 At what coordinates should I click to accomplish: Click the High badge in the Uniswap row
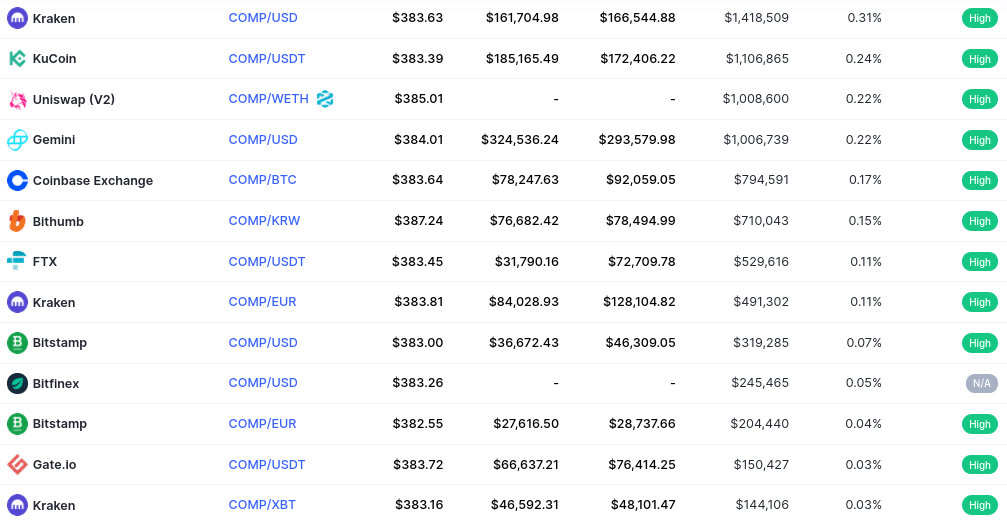coord(979,99)
